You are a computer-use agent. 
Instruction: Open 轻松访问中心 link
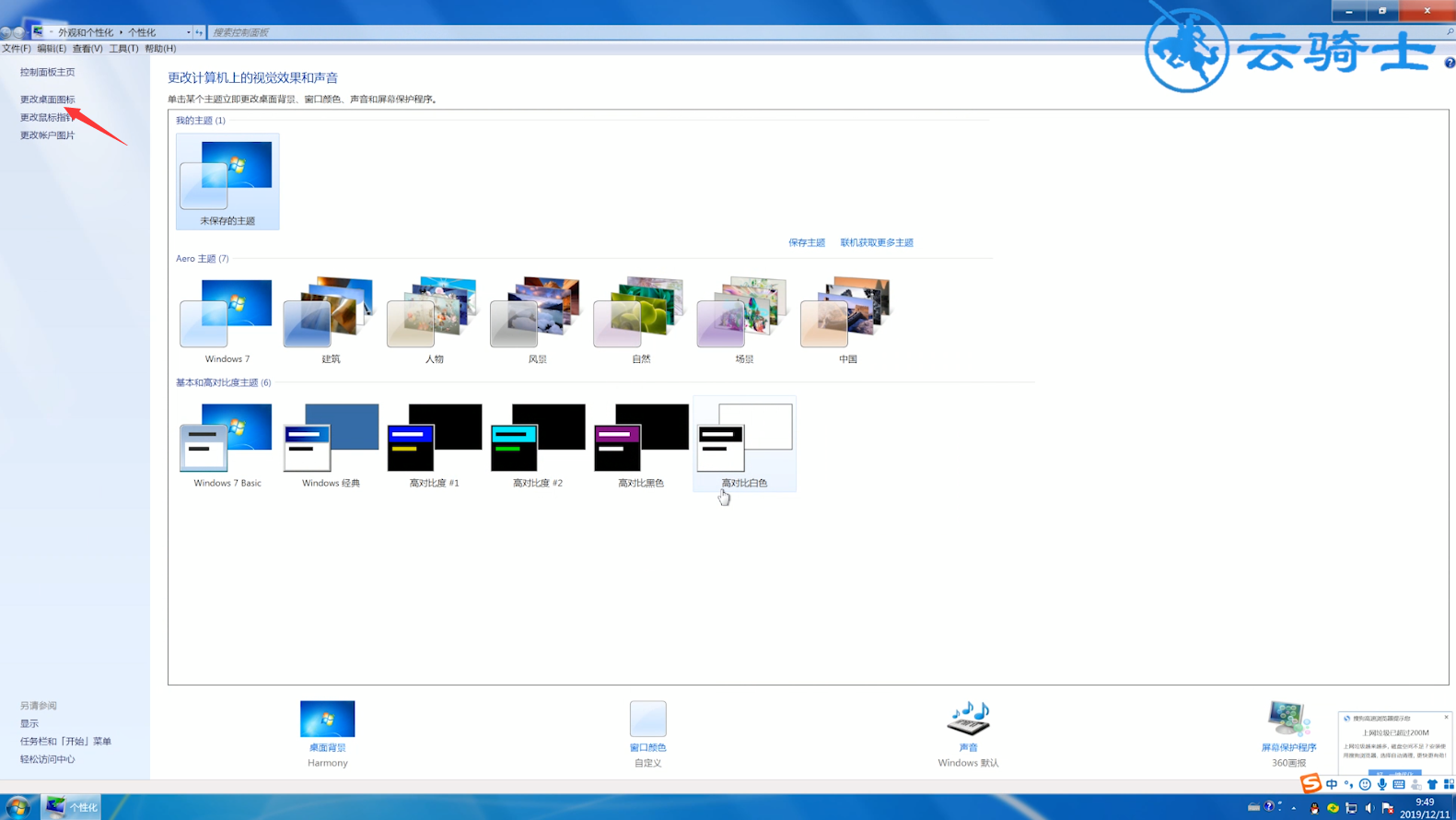(47, 759)
